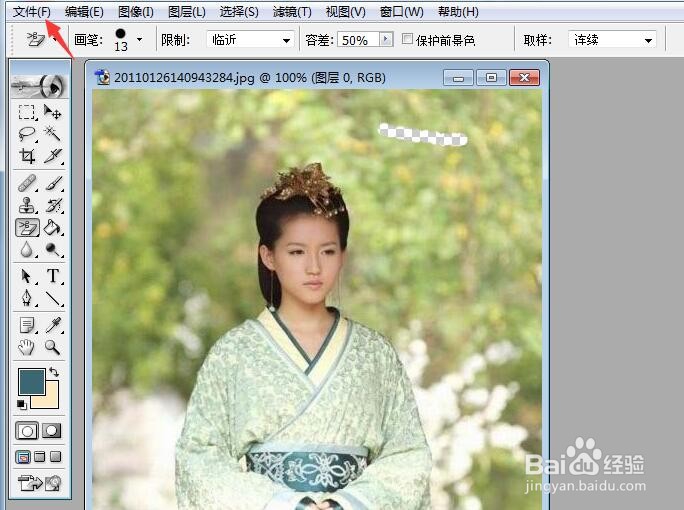Open the 限制 dropdown showing 临近
This screenshot has height=510, width=684.
(x=250, y=40)
